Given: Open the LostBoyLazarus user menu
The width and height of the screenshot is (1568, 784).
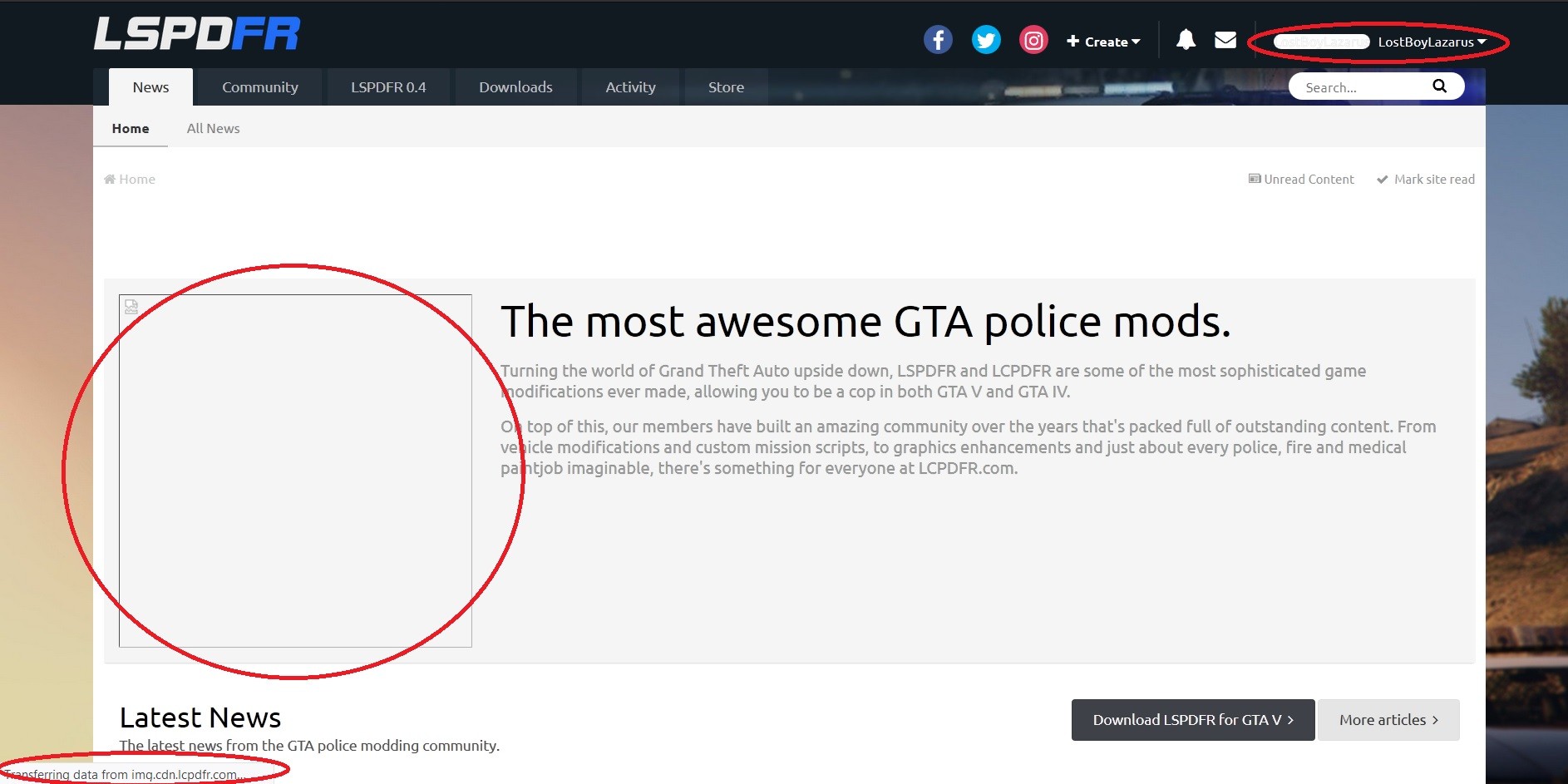Looking at the screenshot, I should pyautogui.click(x=1432, y=42).
